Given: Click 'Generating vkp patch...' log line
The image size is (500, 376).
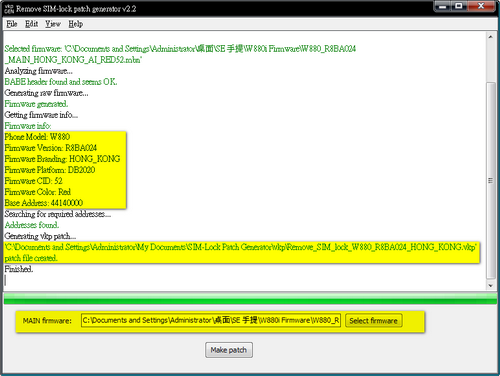Looking at the screenshot, I should [x=40, y=236].
